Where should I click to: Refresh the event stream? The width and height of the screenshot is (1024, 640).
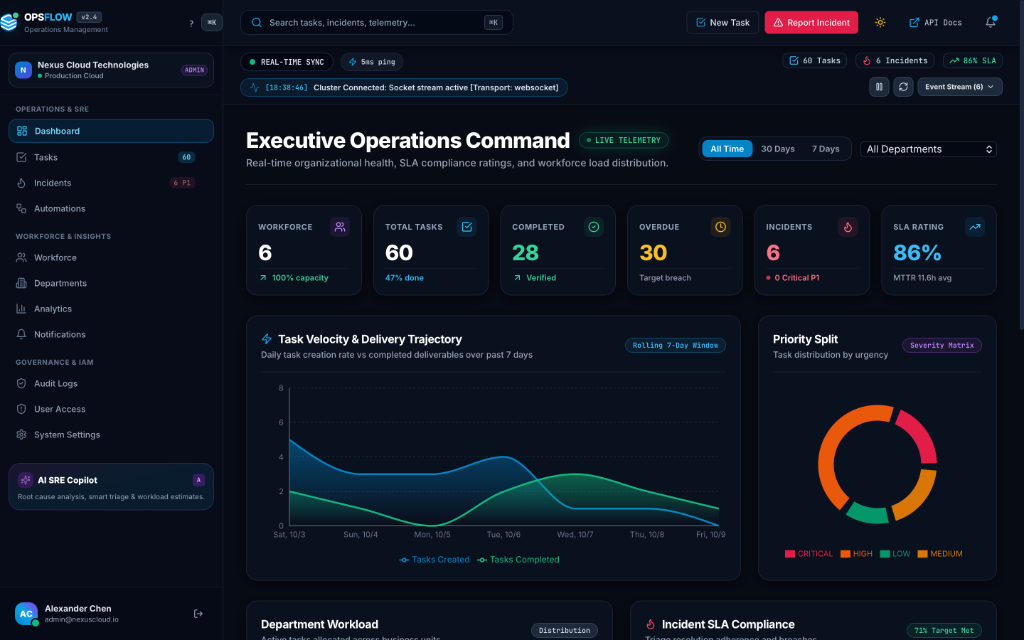click(x=903, y=87)
